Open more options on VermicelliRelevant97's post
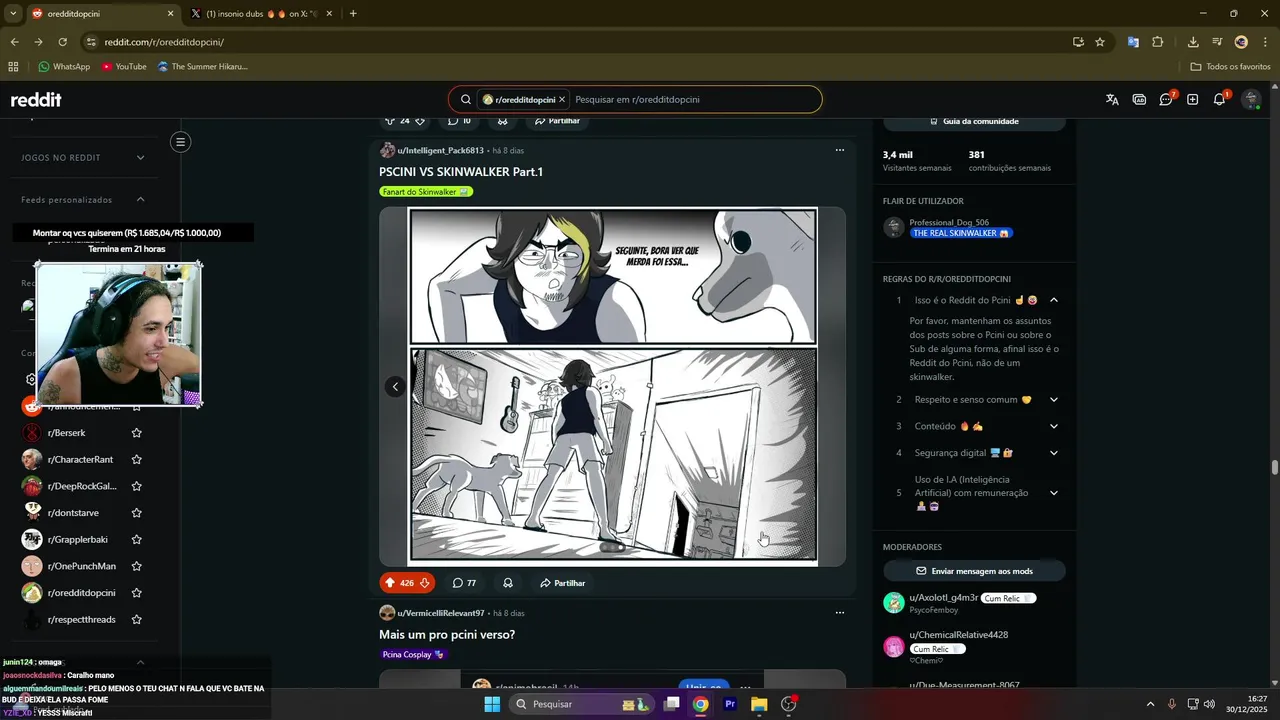The width and height of the screenshot is (1280, 720). click(840, 613)
